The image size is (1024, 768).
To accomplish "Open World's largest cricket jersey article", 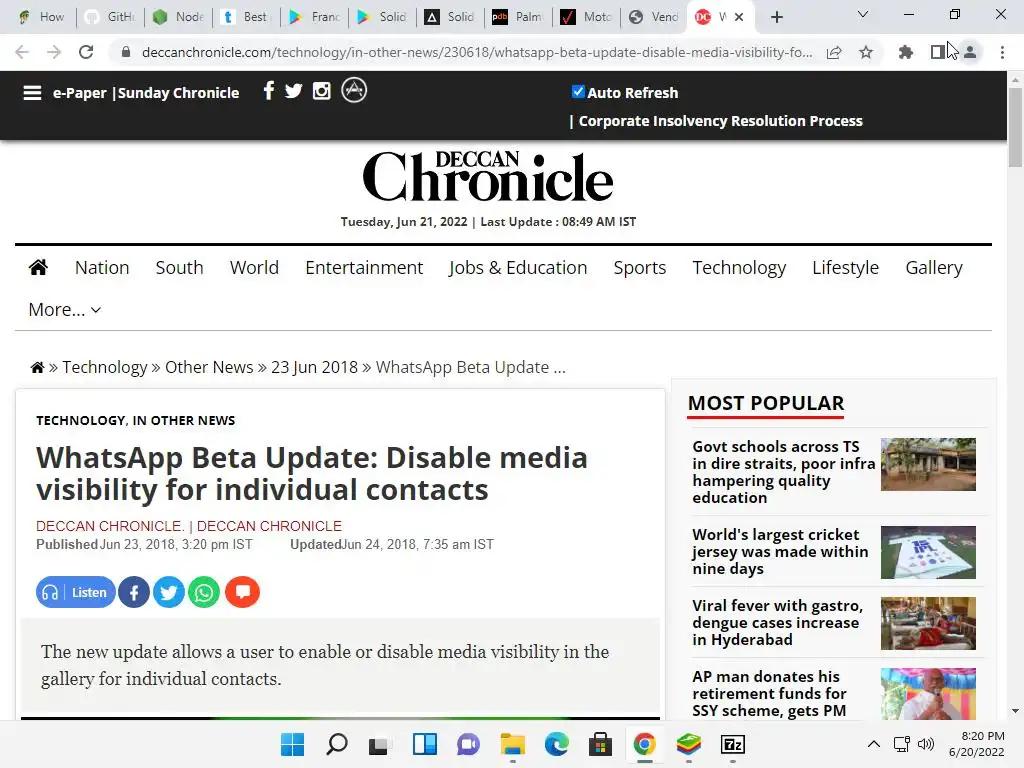I will pyautogui.click(x=780, y=551).
